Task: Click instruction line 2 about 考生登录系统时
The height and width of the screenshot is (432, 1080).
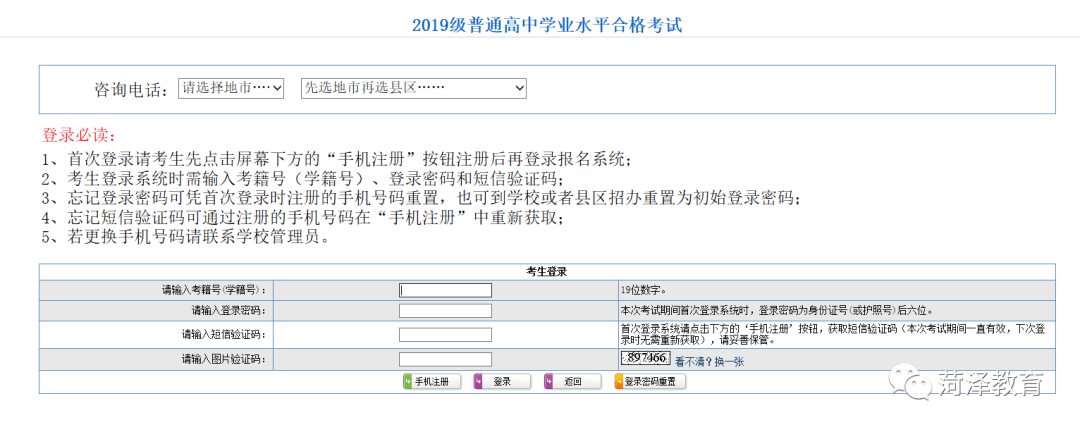Action: pyautogui.click(x=303, y=179)
